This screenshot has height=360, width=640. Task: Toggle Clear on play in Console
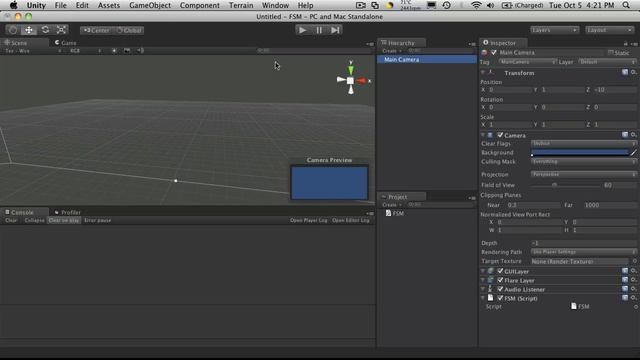64,220
